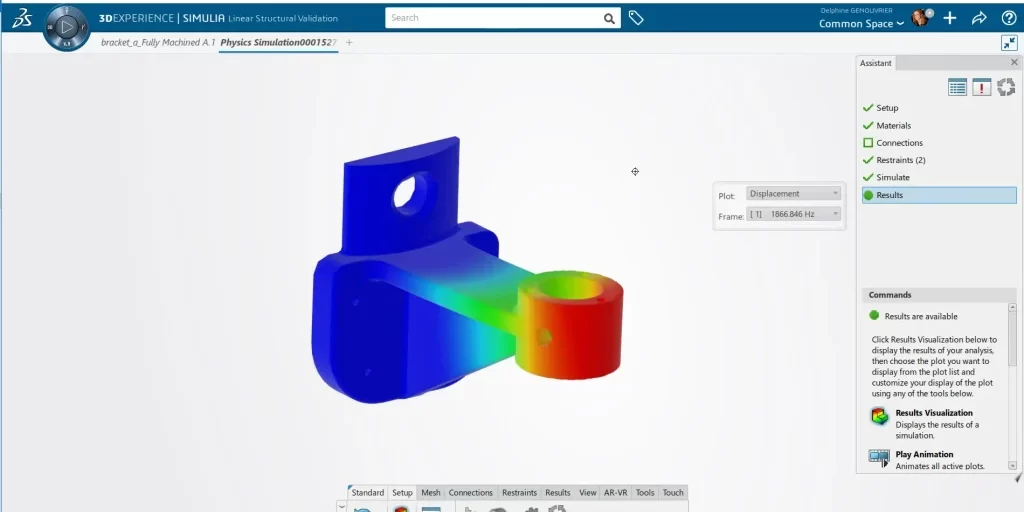Click the collapse view arrows icon

[1008, 43]
